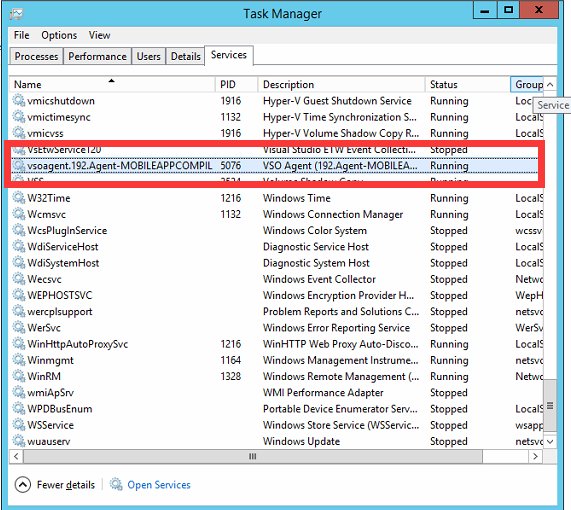Select the Windows Event Collector description
Viewport: 571px width, 510px height.
pos(319,279)
